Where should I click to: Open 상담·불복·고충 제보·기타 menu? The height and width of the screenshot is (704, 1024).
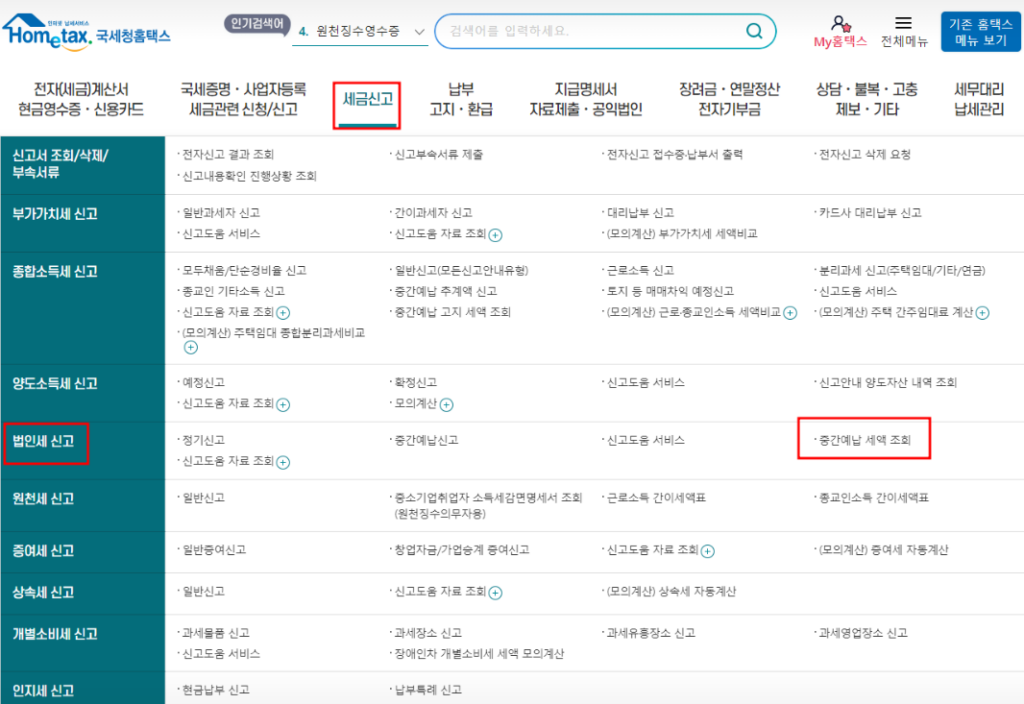pos(867,99)
